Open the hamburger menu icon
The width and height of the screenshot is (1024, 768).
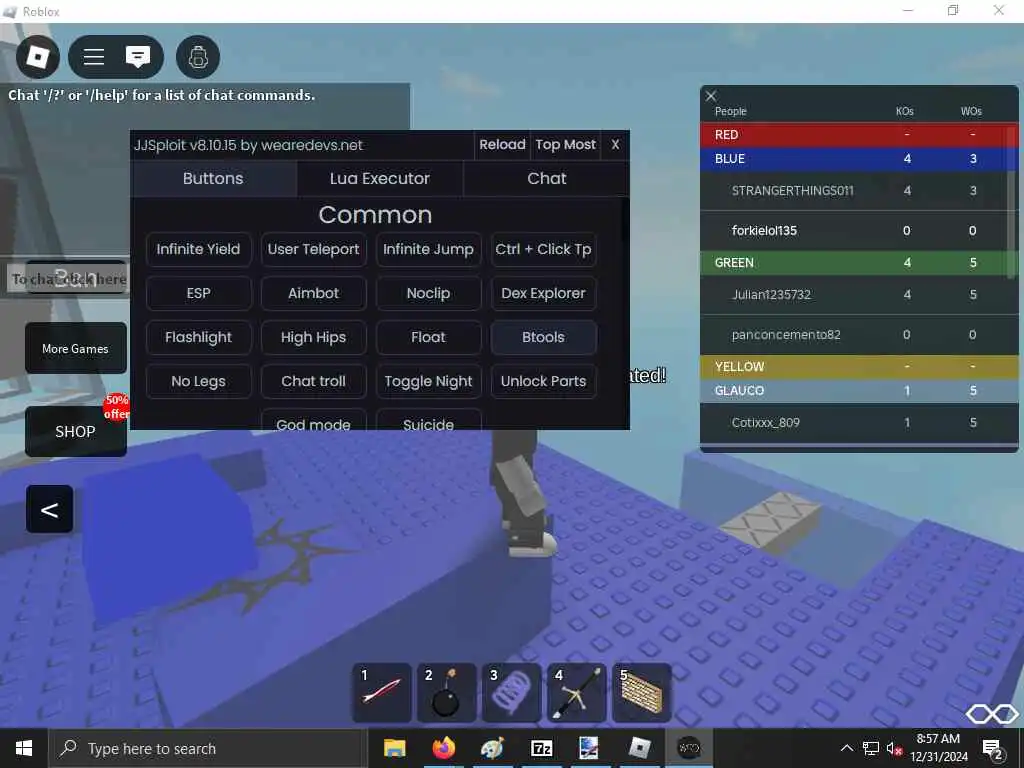(x=94, y=57)
